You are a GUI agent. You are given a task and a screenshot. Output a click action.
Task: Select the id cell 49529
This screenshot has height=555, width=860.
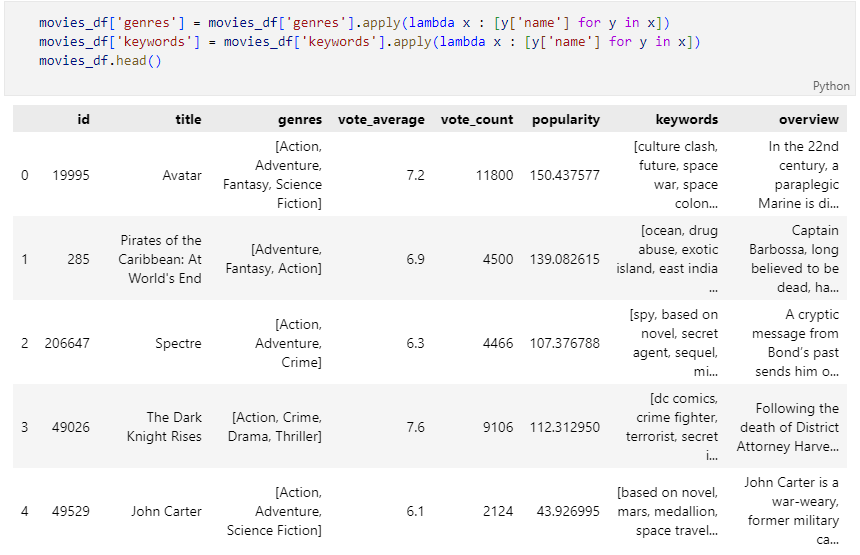click(71, 511)
